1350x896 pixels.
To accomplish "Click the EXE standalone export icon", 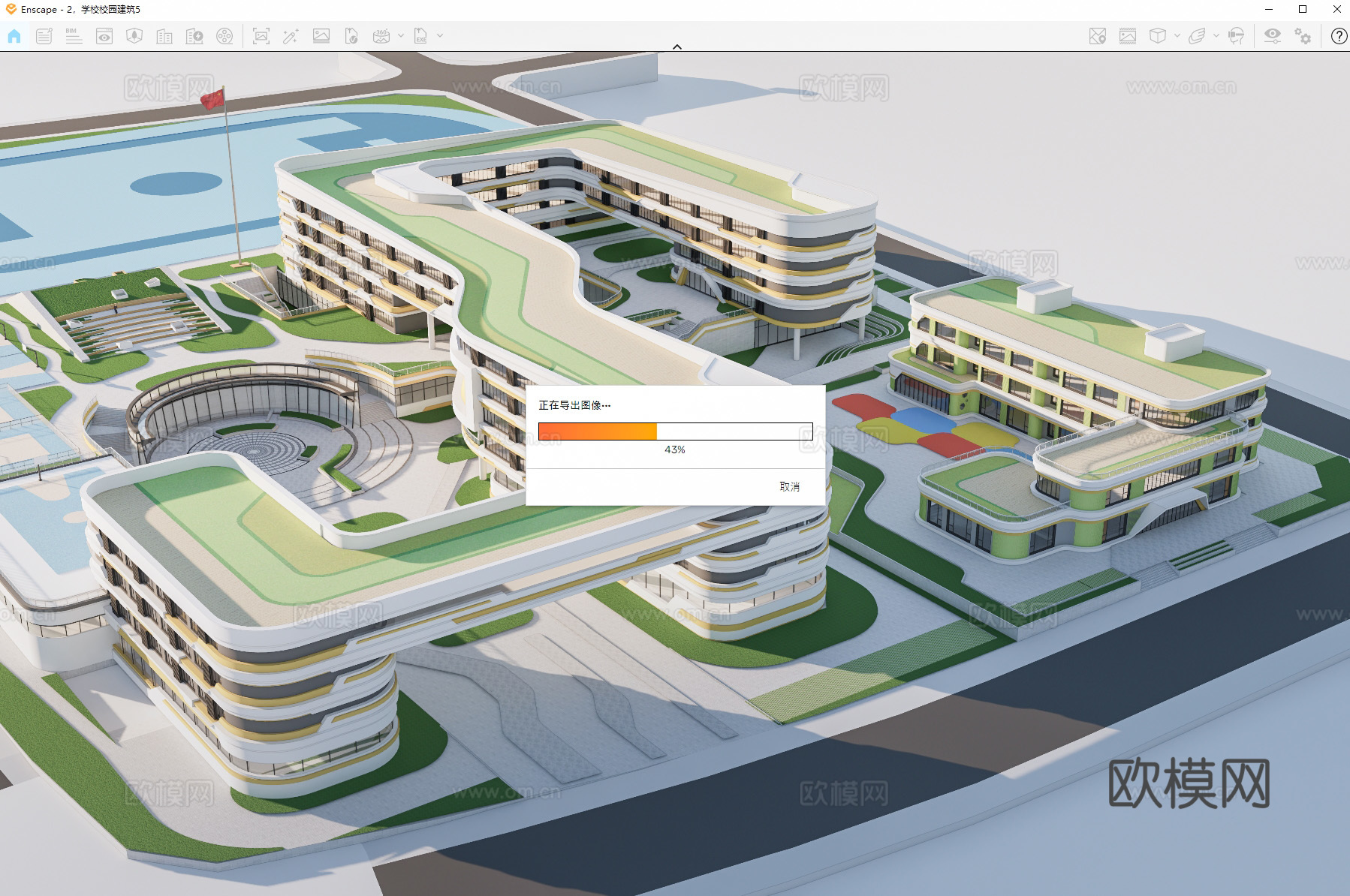I will coord(421,36).
